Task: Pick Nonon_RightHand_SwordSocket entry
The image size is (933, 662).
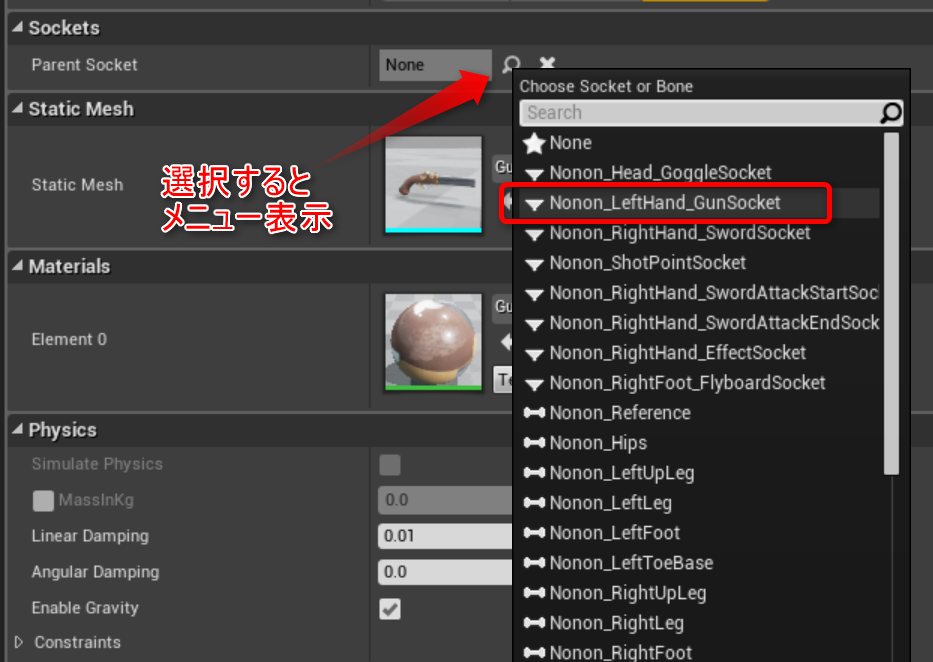Action: [x=700, y=233]
